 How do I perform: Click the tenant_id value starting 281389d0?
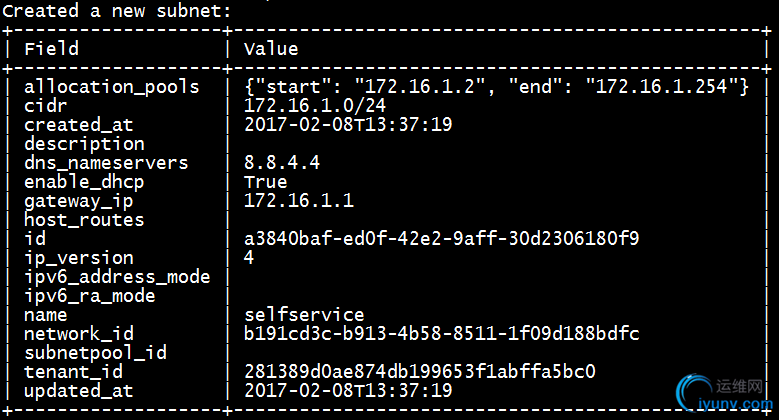click(x=419, y=372)
